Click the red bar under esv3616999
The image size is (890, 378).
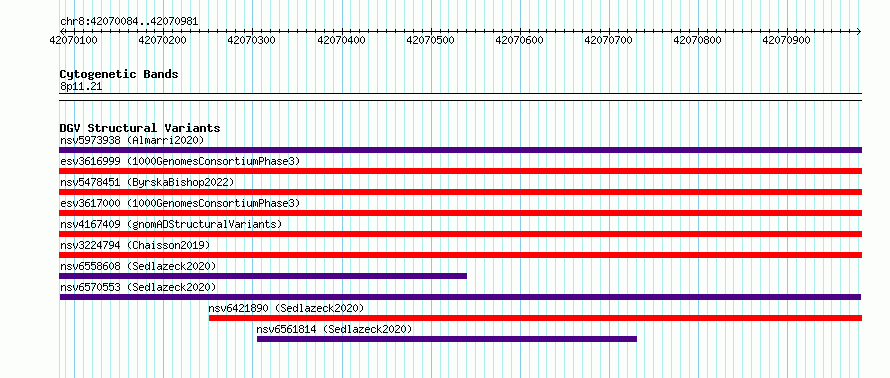(460, 171)
